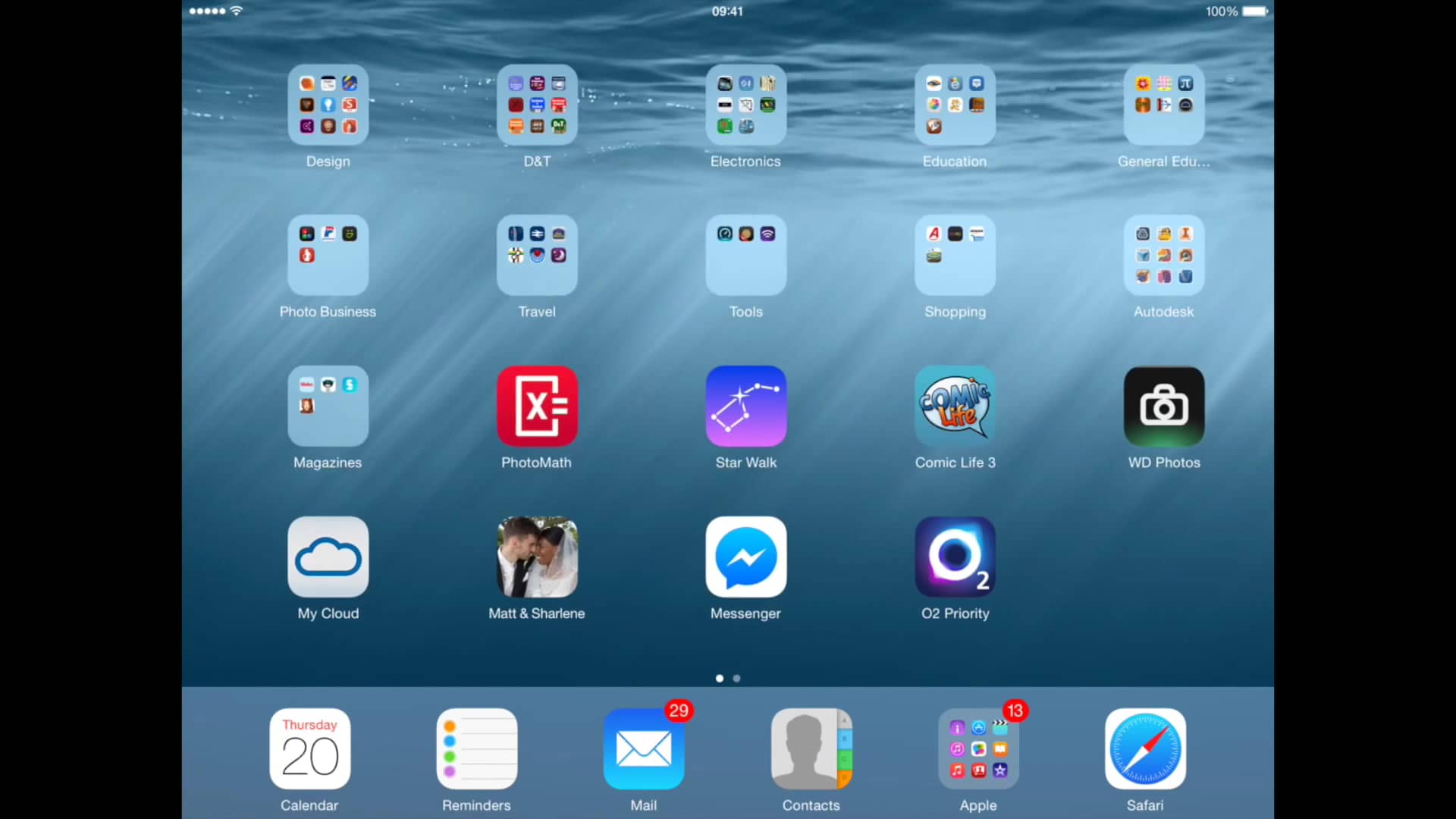Start the WD Photos app

pyautogui.click(x=1163, y=406)
